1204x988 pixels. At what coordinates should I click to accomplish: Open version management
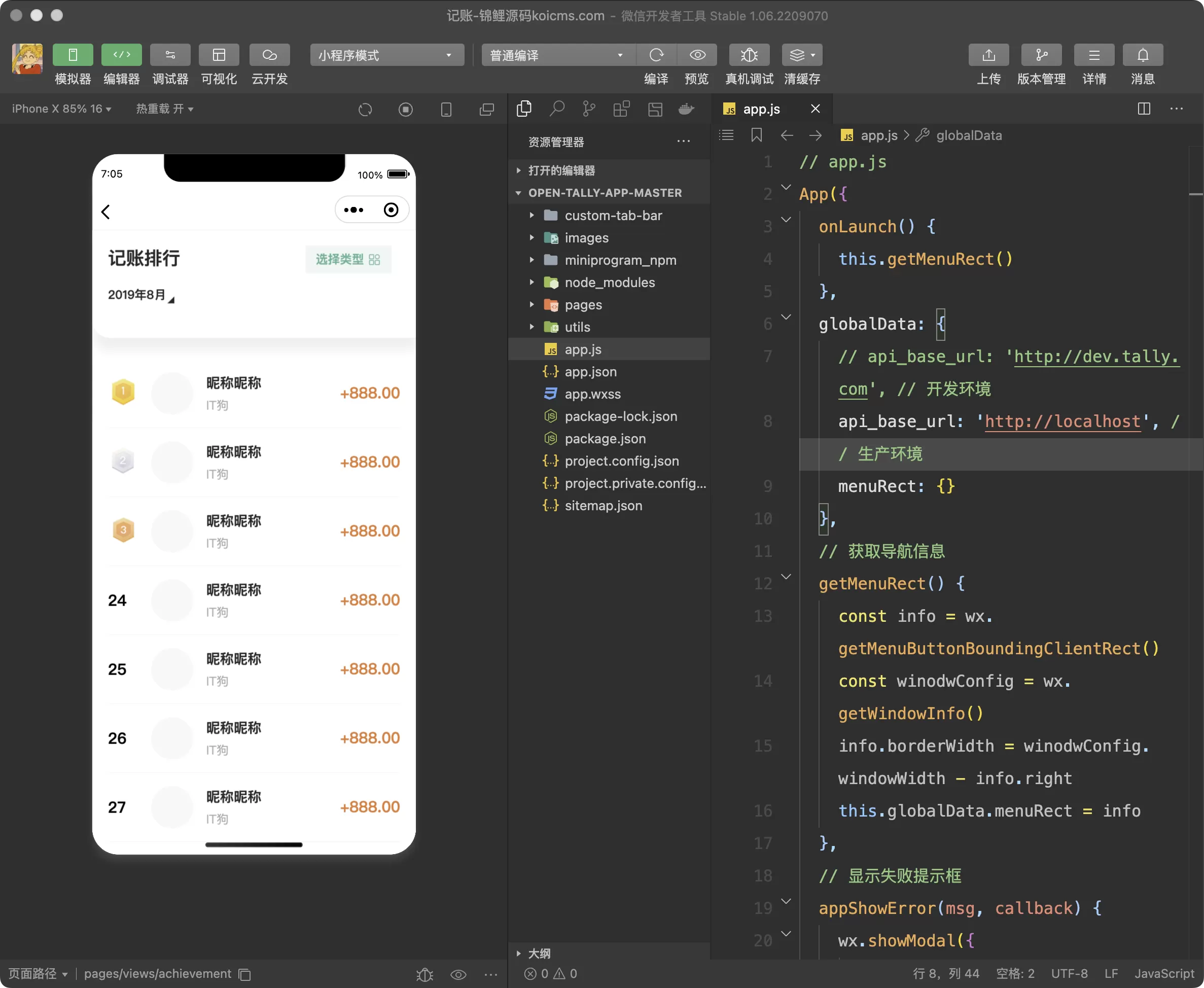click(x=1041, y=55)
